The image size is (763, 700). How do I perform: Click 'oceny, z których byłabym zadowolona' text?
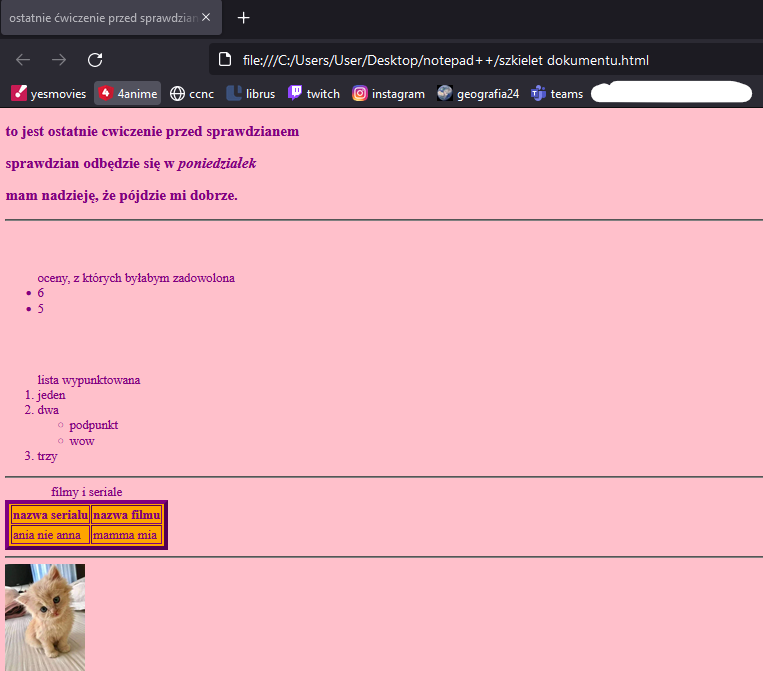(136, 278)
